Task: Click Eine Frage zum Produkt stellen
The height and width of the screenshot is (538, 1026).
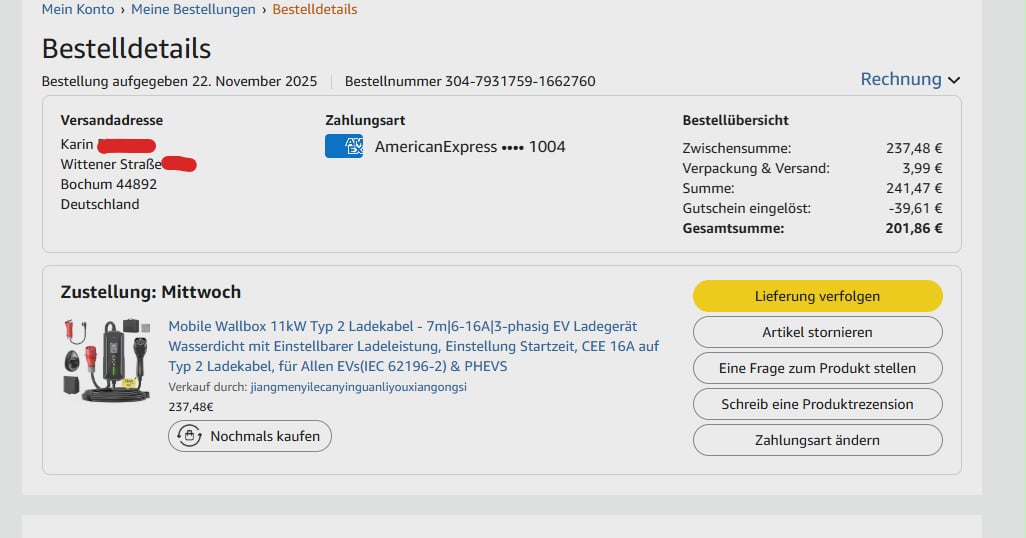Action: pos(817,368)
